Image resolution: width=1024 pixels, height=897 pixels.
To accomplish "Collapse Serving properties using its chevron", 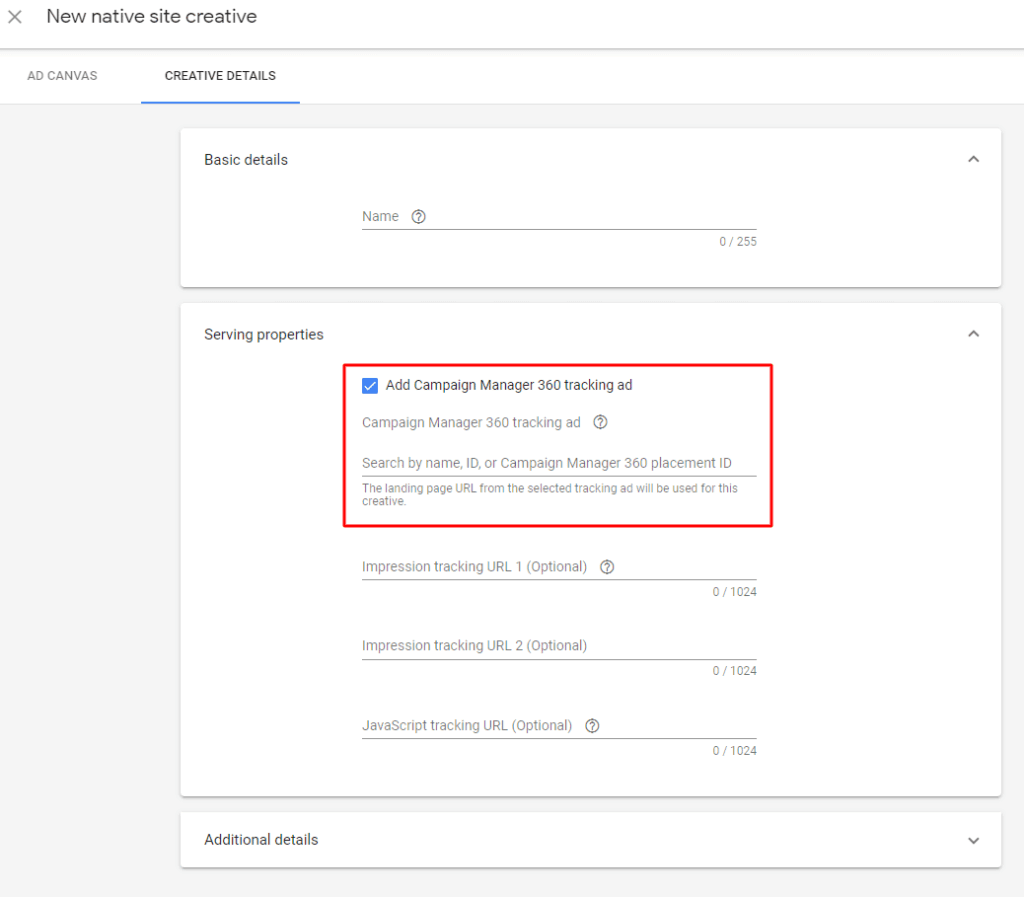I will pos(973,334).
